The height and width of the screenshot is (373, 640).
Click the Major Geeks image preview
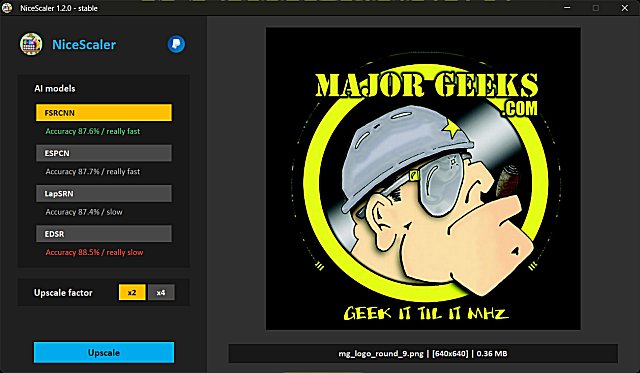pyautogui.click(x=423, y=178)
